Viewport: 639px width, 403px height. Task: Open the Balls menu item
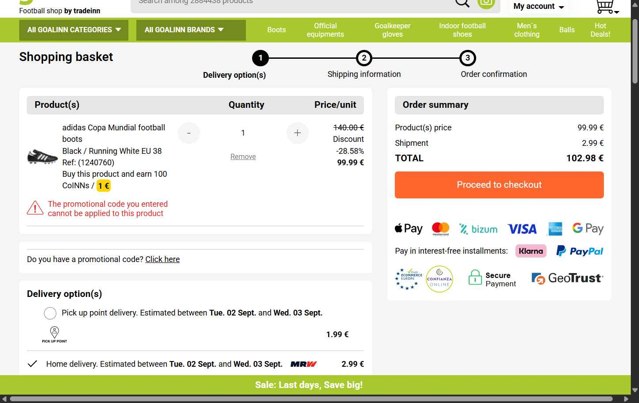click(x=567, y=30)
